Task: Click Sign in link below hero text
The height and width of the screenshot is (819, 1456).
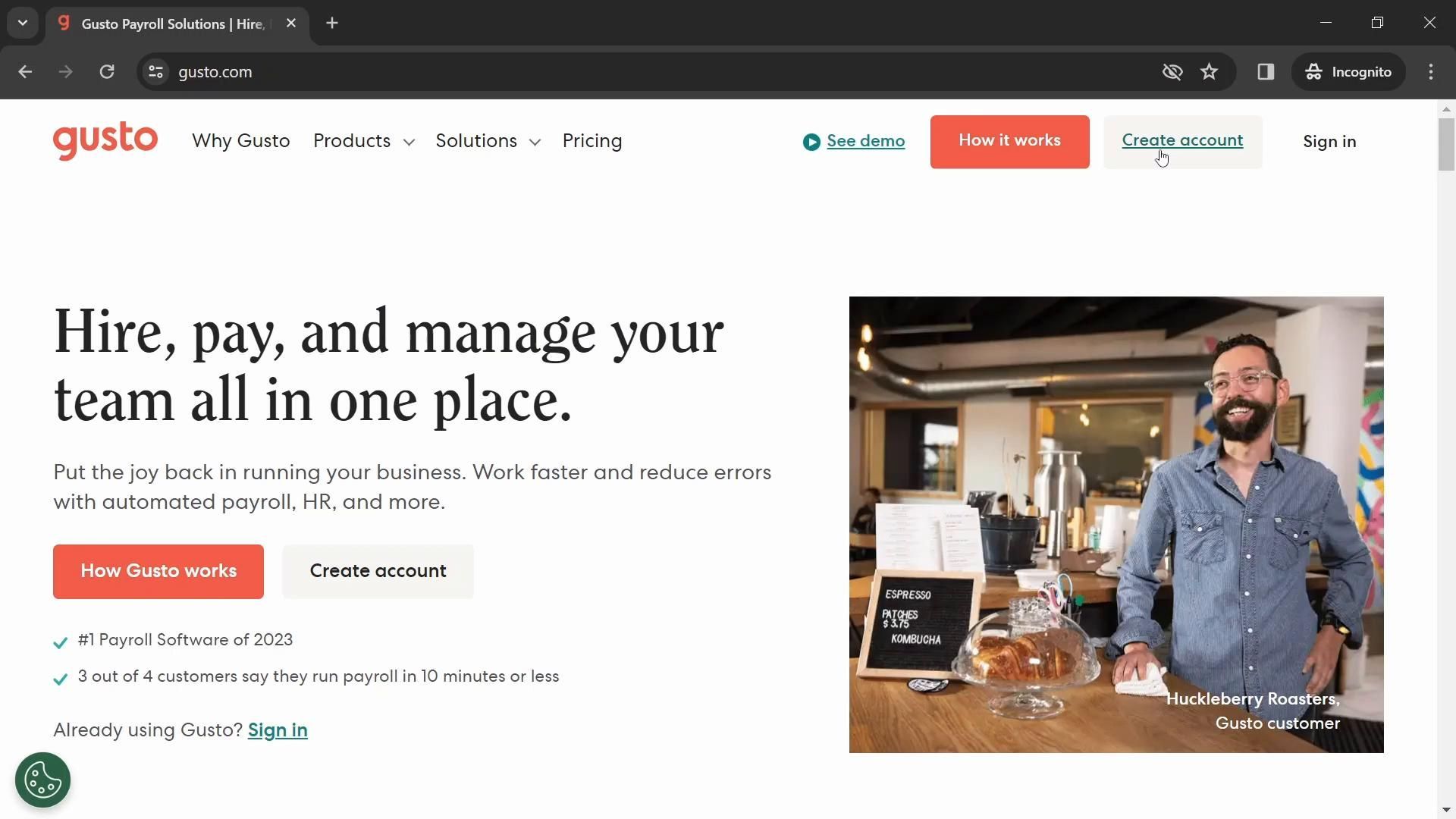Action: point(278,730)
